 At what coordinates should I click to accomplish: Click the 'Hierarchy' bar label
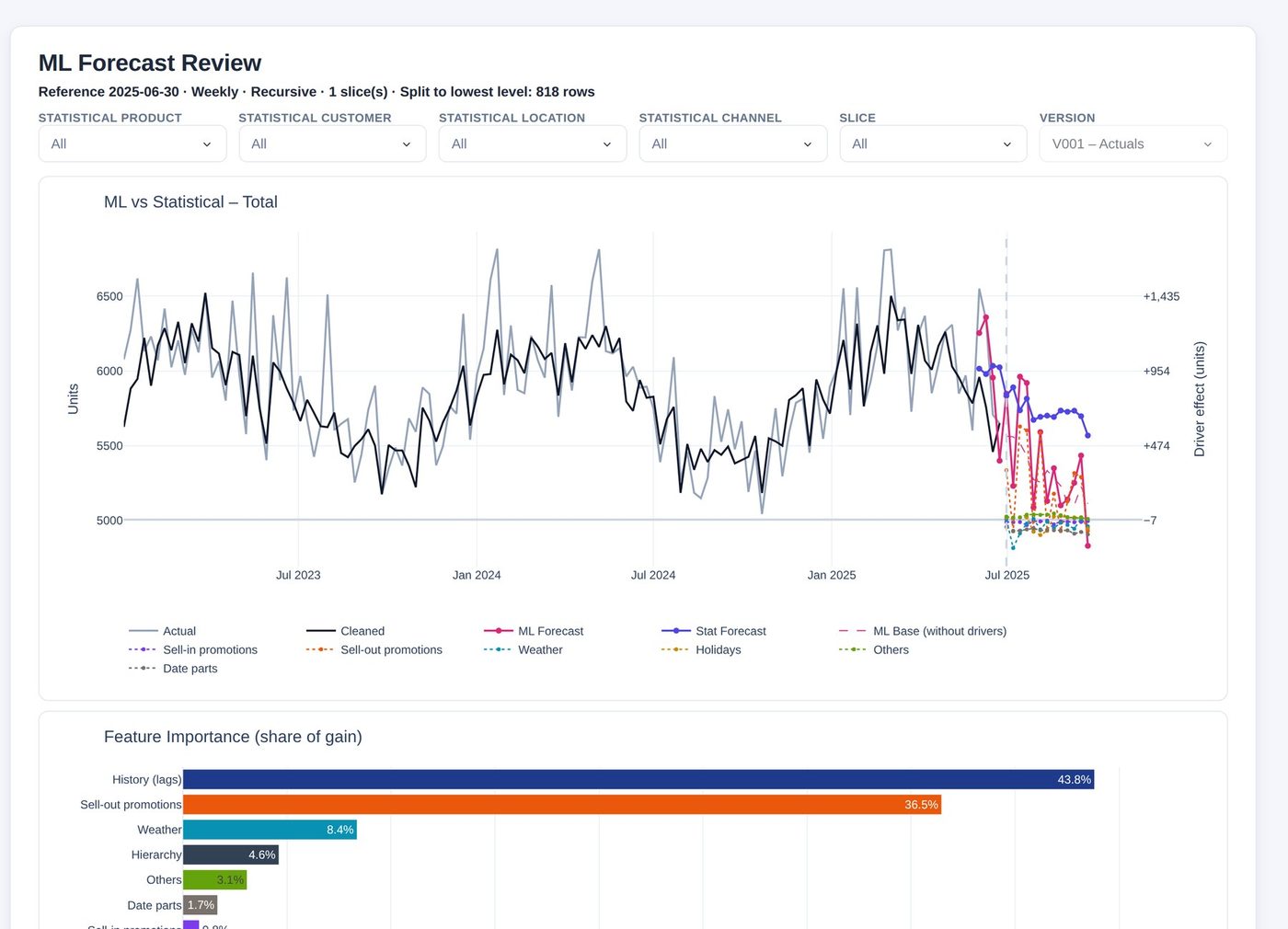(x=156, y=855)
